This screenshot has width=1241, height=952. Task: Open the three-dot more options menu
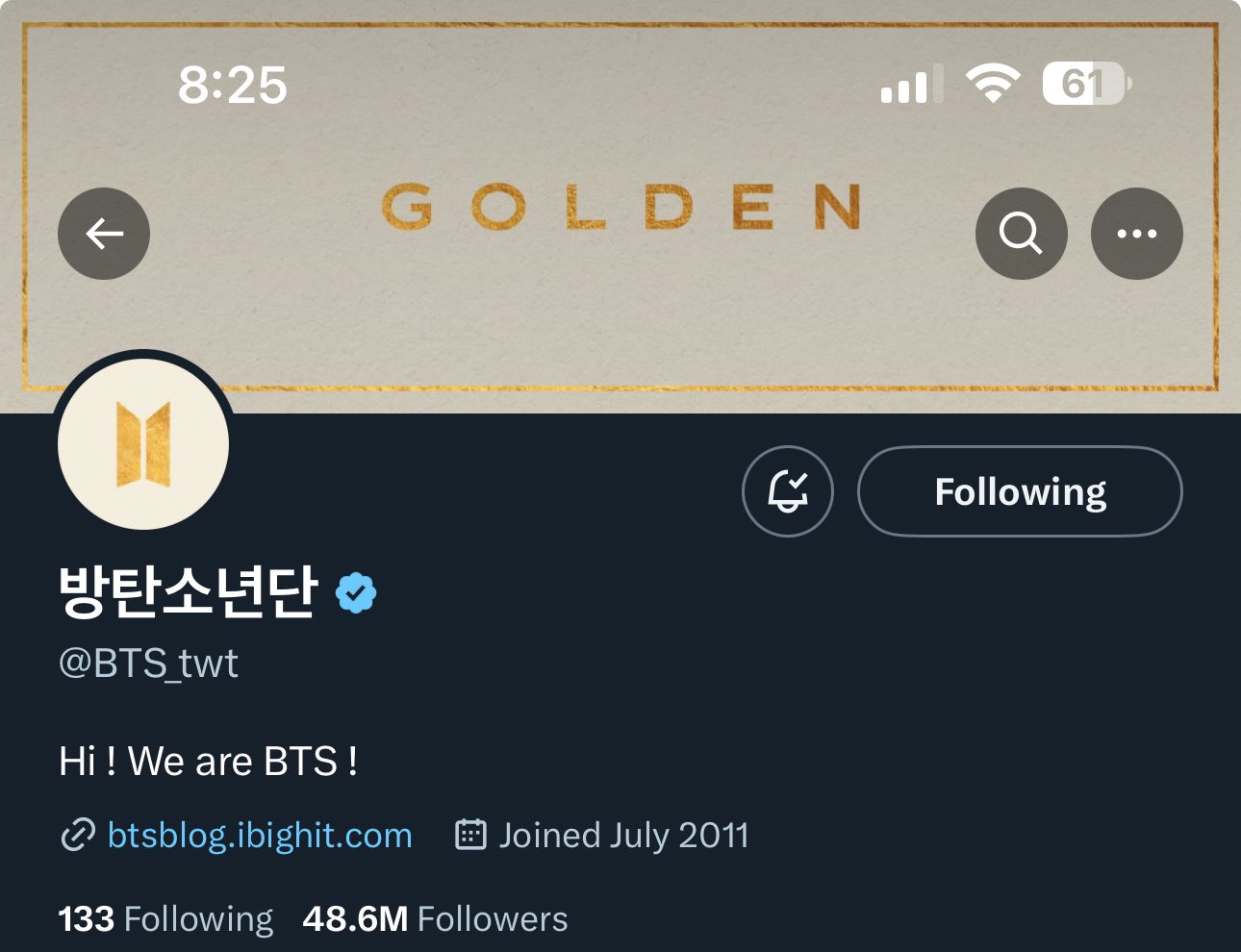[x=1137, y=234]
